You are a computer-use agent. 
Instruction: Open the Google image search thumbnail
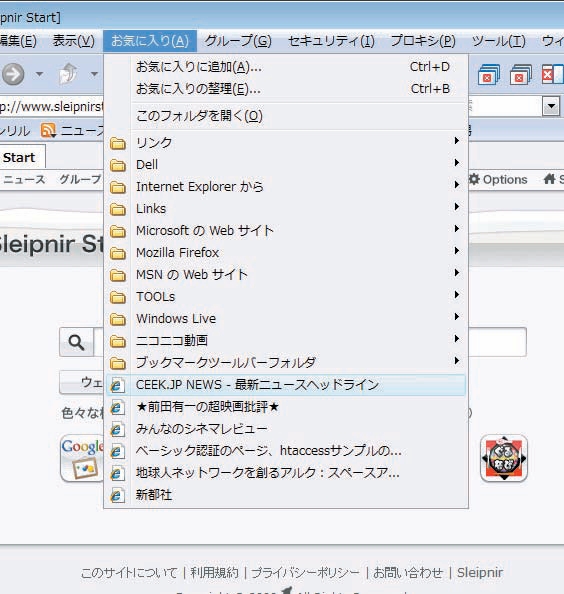(x=82, y=458)
